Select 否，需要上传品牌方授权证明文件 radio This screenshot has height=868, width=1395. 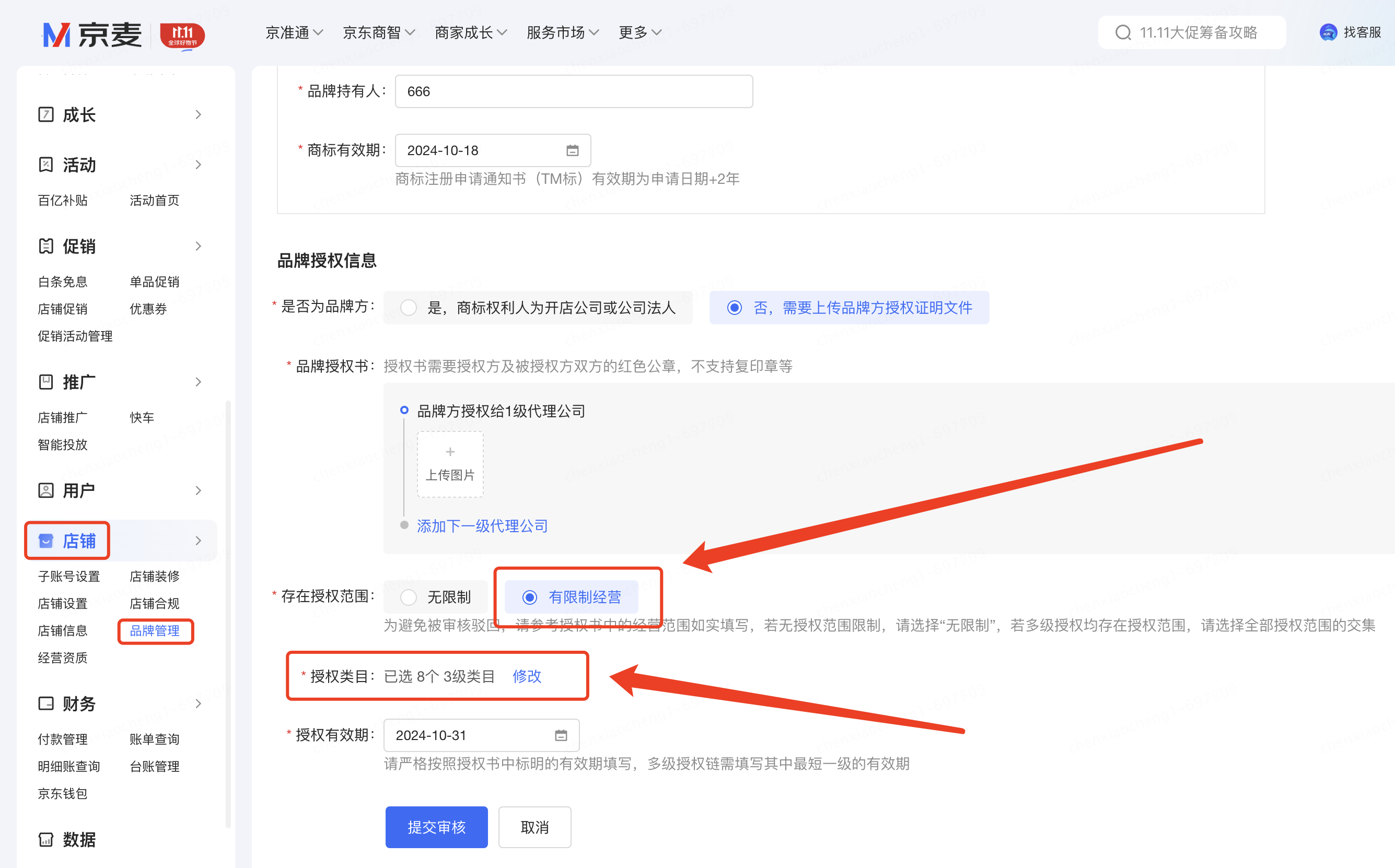coord(734,308)
